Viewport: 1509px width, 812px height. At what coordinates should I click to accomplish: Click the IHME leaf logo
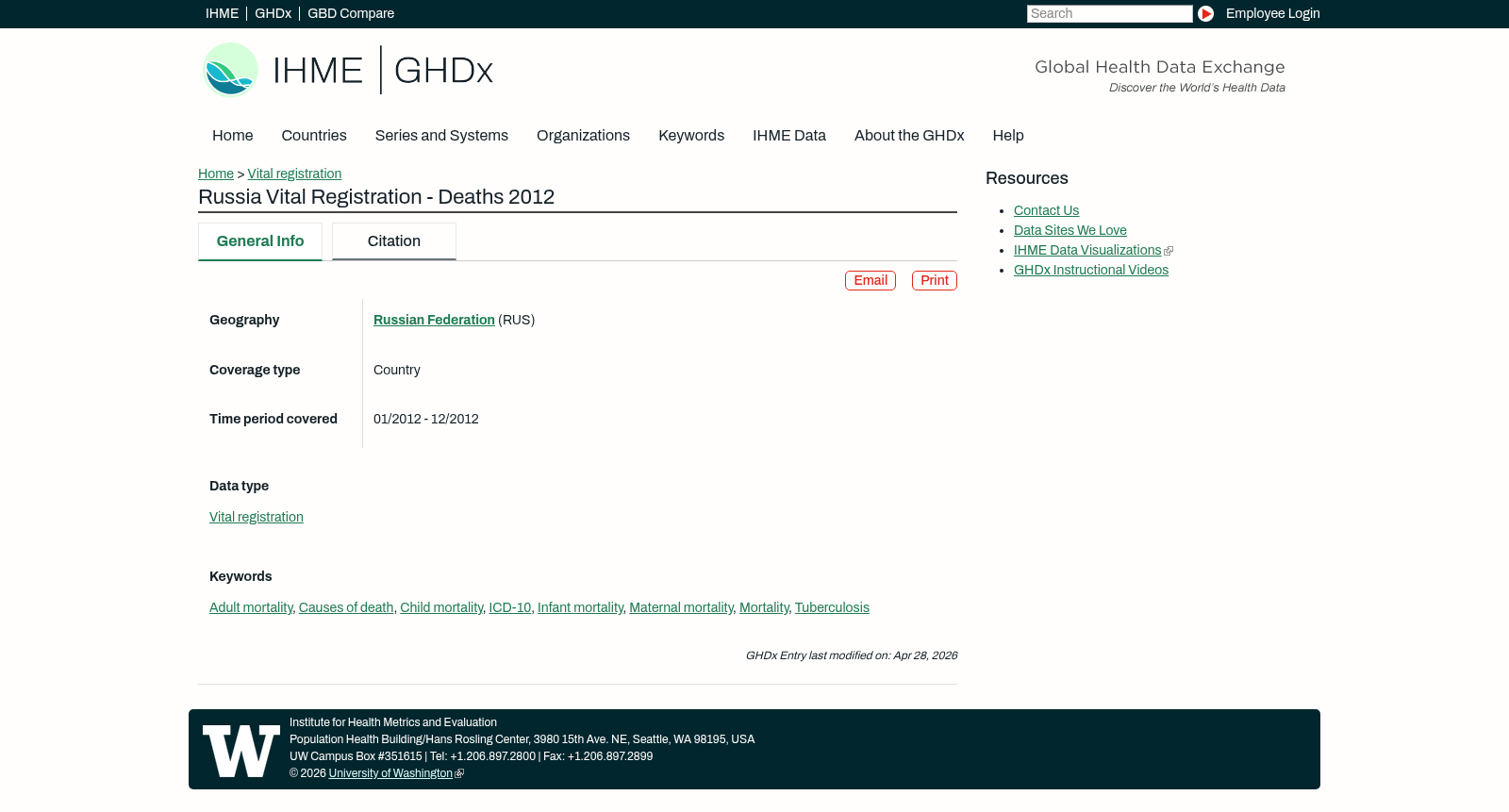(x=230, y=70)
